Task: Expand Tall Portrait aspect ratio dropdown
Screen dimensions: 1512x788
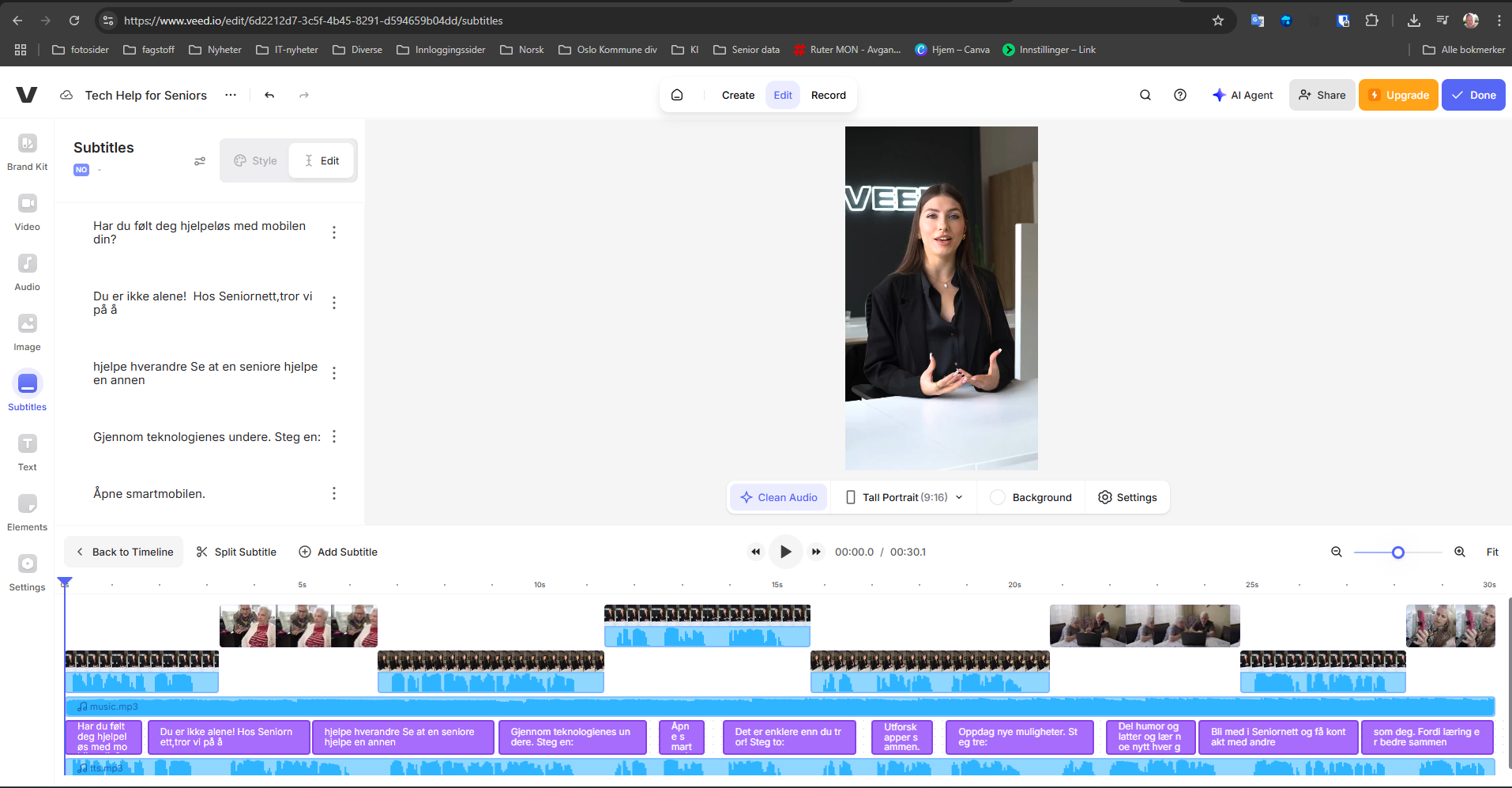Action: point(904,497)
